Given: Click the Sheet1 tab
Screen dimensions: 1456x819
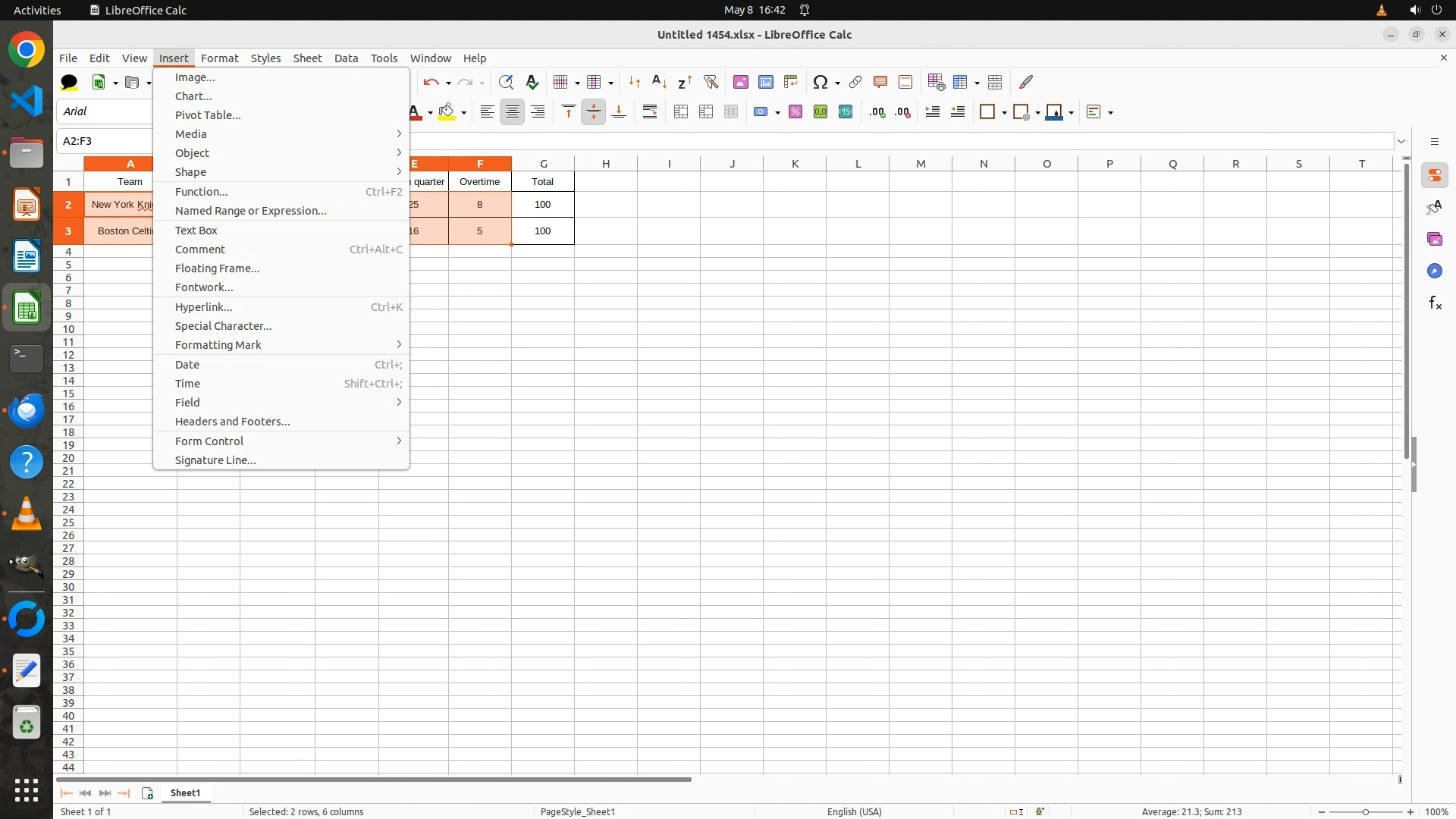Looking at the screenshot, I should tap(185, 792).
